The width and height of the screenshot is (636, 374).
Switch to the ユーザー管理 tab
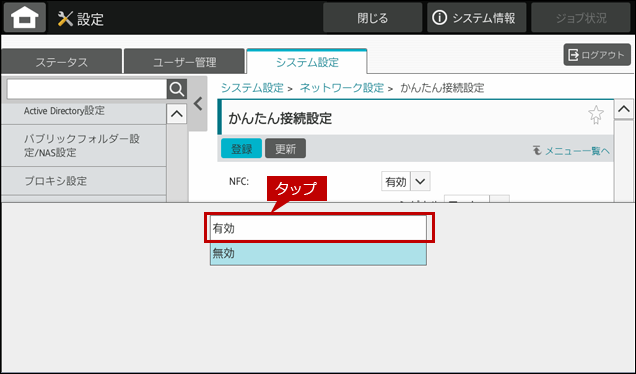(185, 62)
